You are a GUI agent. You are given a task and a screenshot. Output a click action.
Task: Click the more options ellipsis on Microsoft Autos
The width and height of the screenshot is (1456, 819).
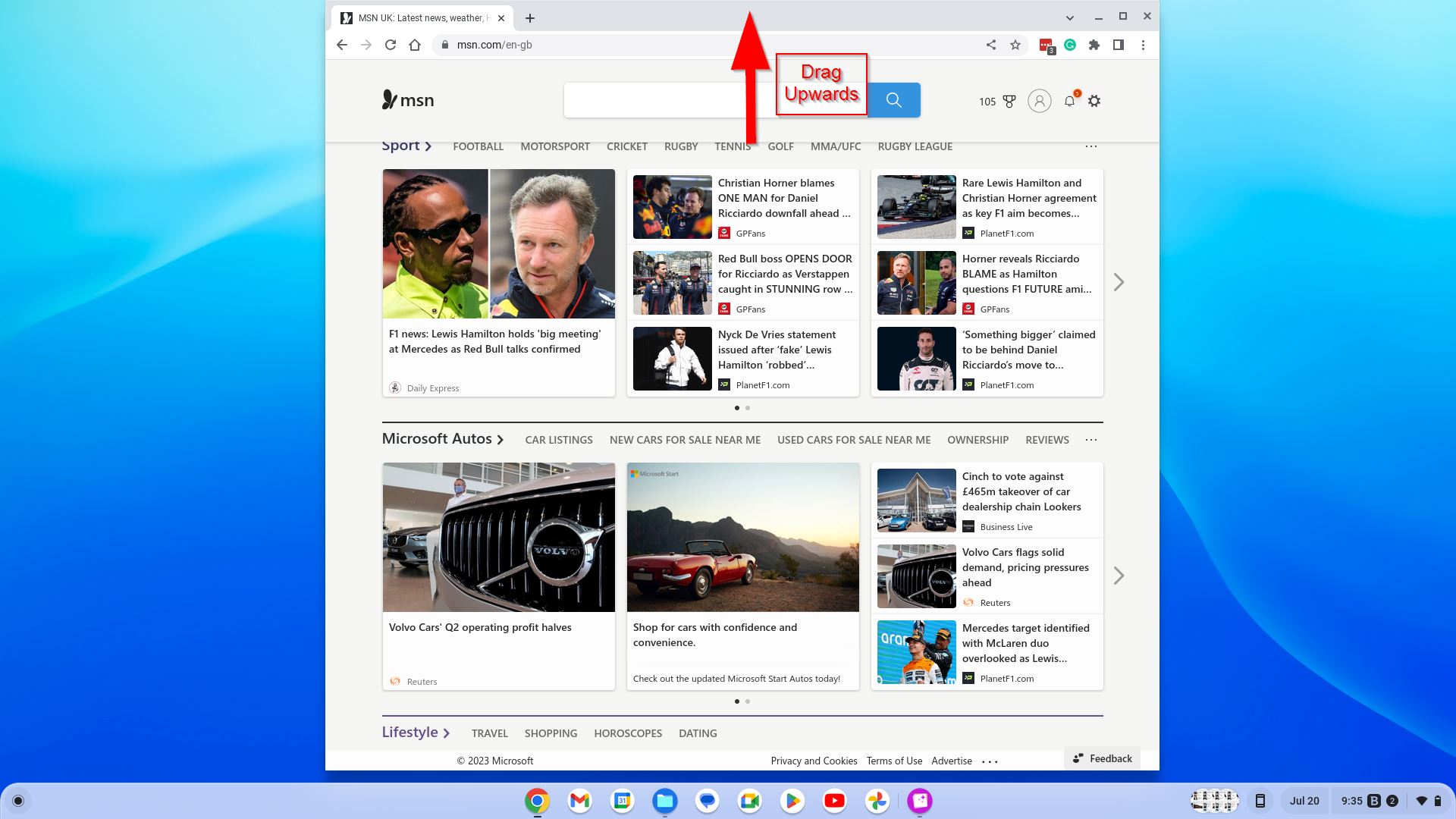tap(1090, 440)
